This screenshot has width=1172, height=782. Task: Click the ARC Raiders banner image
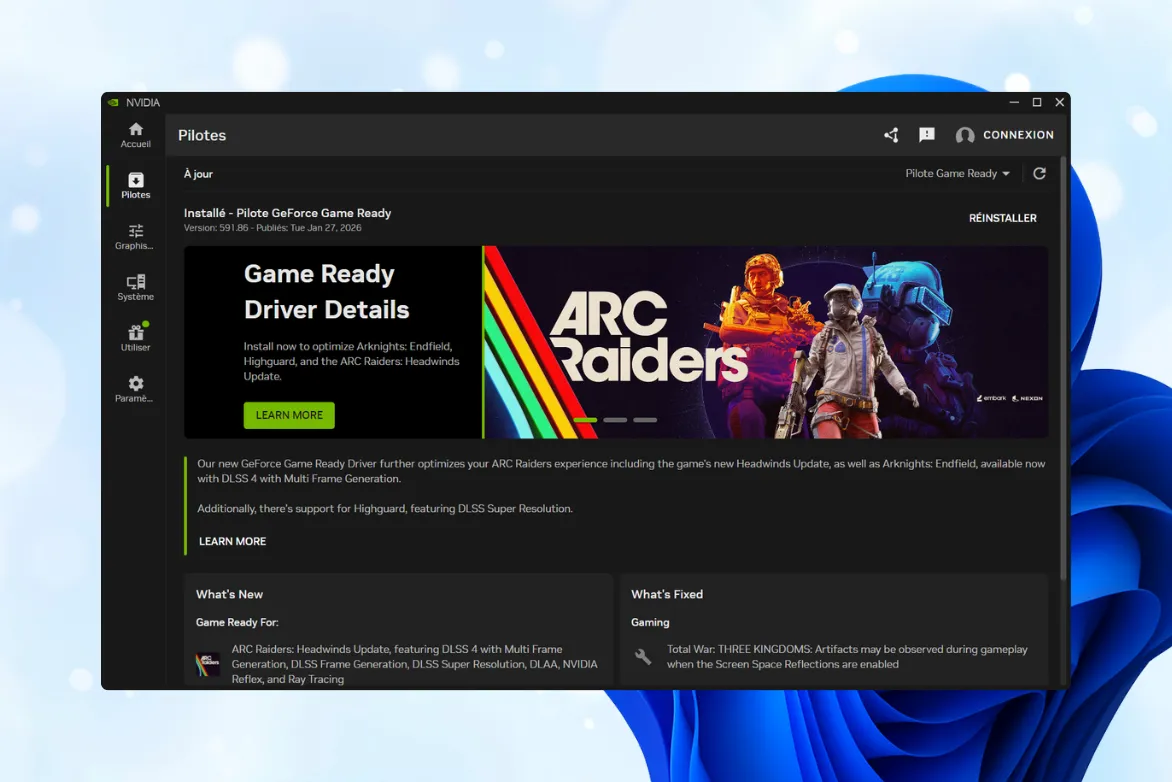[x=765, y=342]
